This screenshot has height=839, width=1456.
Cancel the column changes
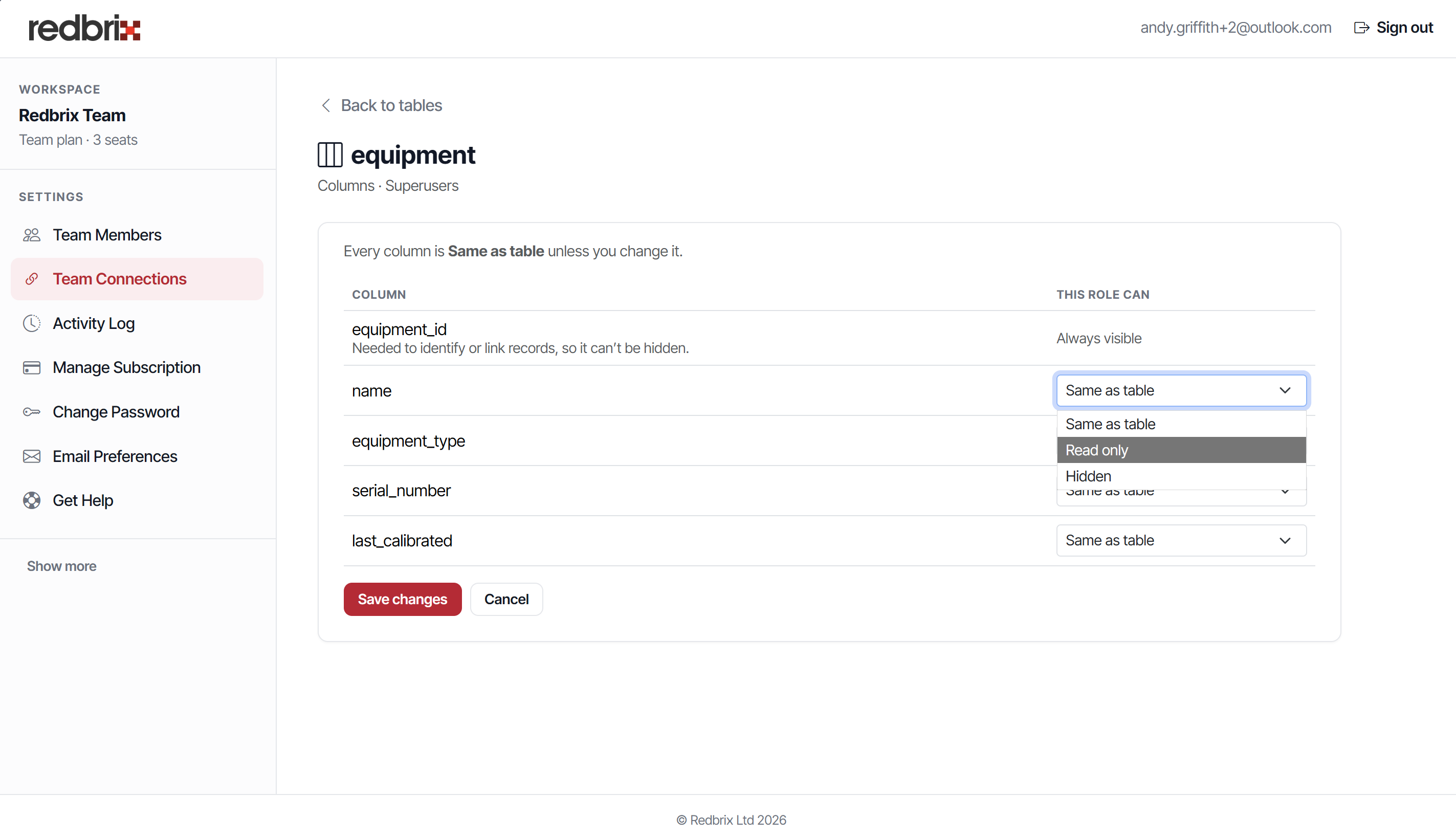pos(506,599)
